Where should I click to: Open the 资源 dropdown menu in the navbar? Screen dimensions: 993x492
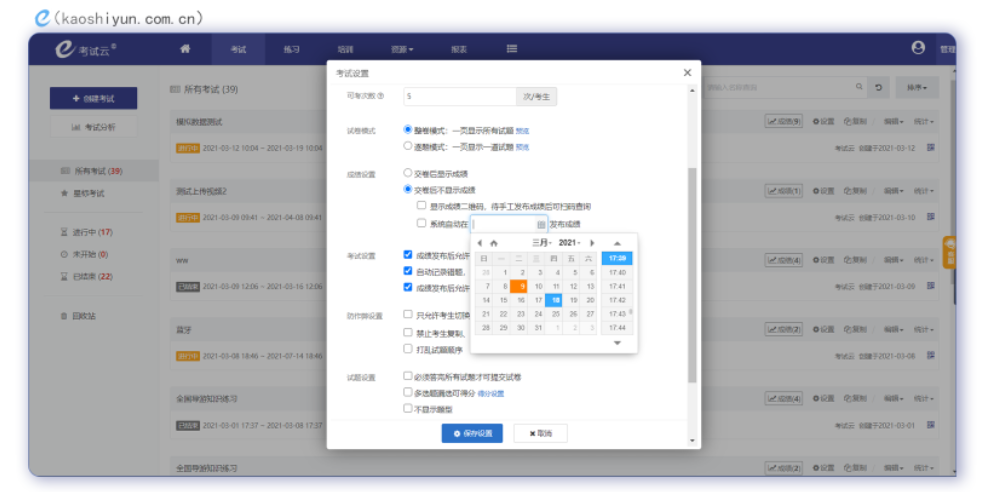tap(402, 48)
